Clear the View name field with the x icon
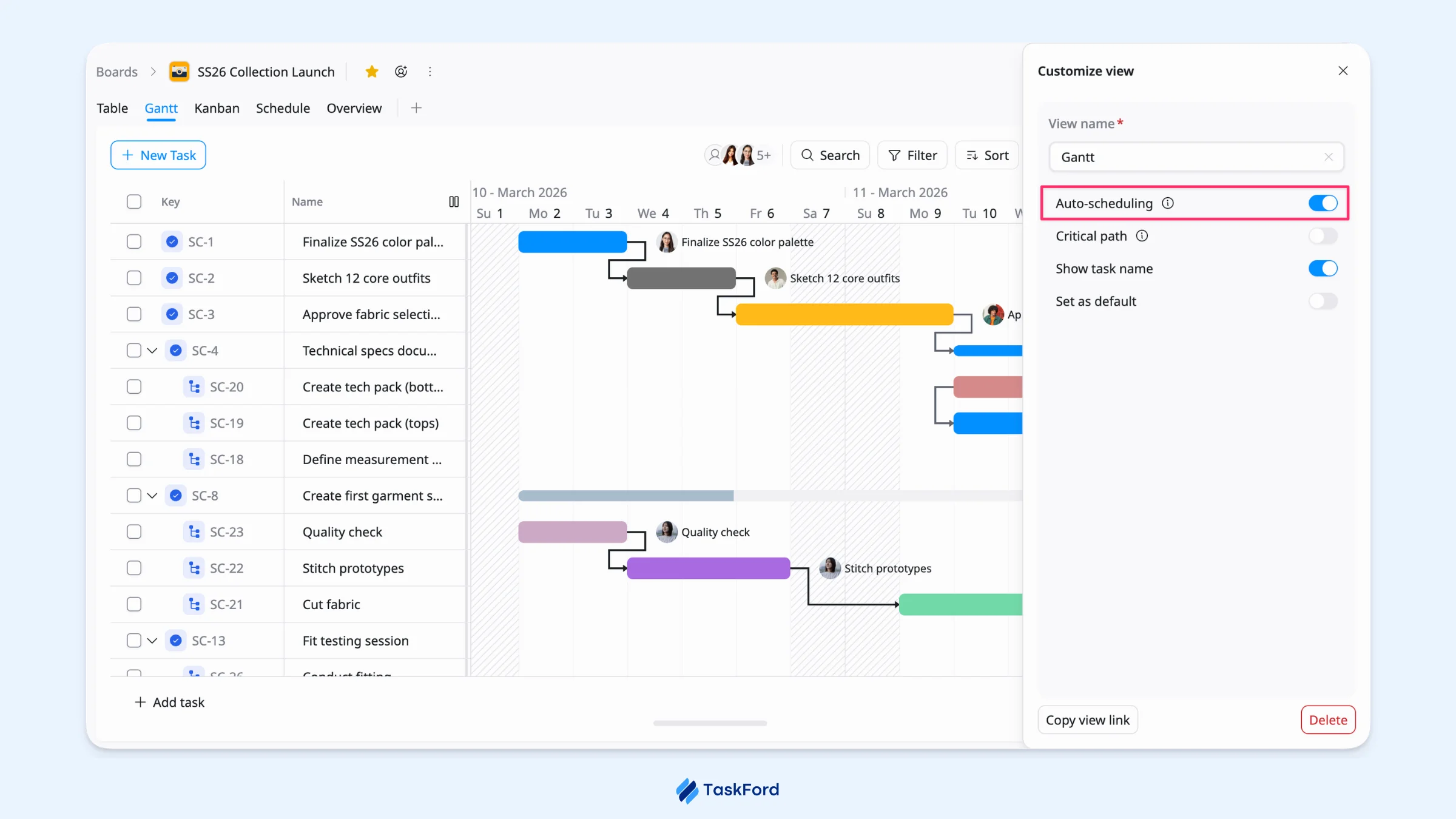This screenshot has width=1456, height=819. (1329, 157)
